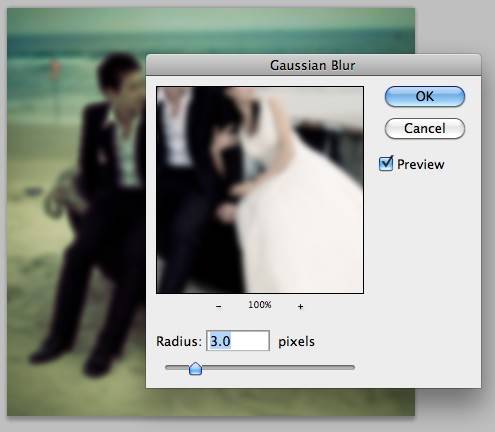
Task: Click the Gaussian Blur dialog title bar
Action: click(313, 65)
